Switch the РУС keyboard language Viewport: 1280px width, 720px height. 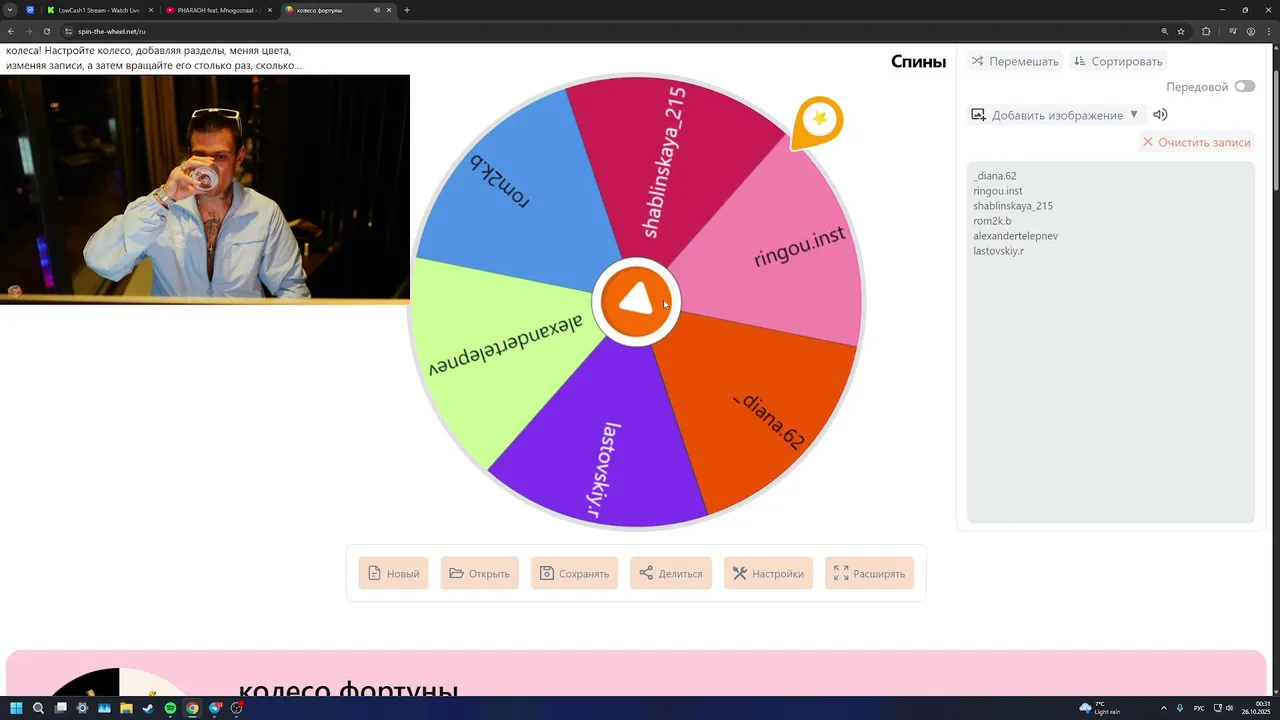(1199, 708)
